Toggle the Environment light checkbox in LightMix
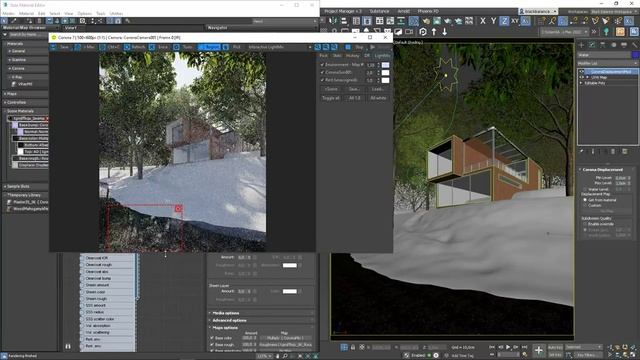 click(x=322, y=65)
